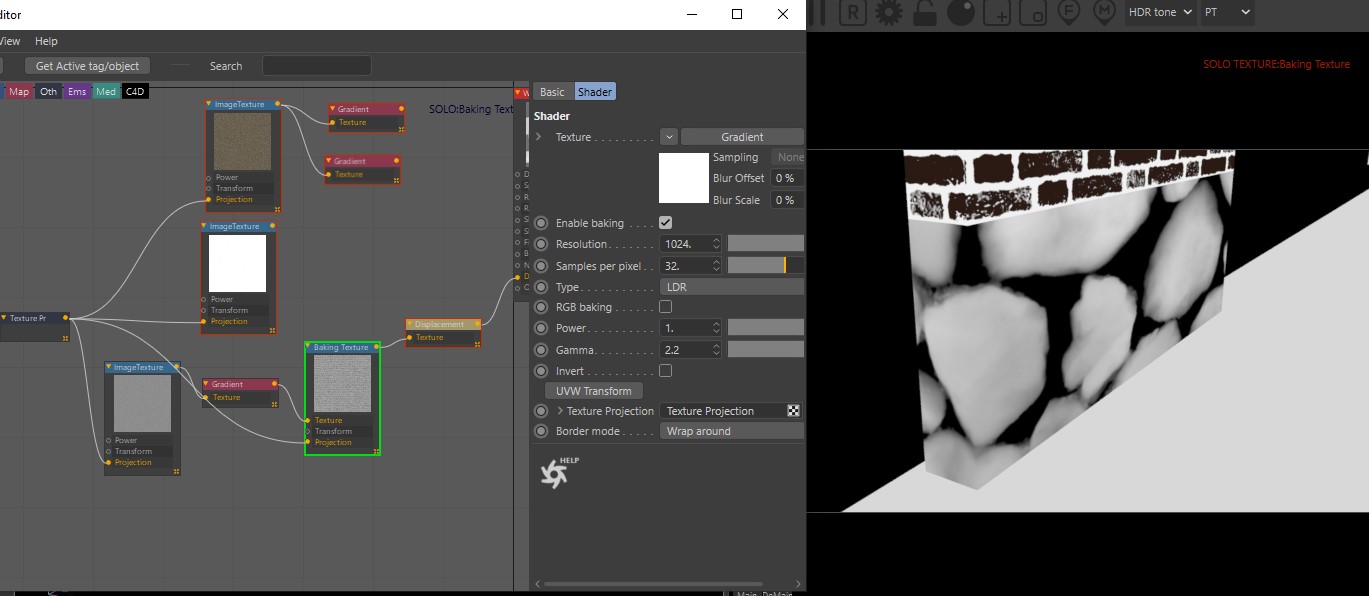Click animation dot beside Power

click(541, 328)
